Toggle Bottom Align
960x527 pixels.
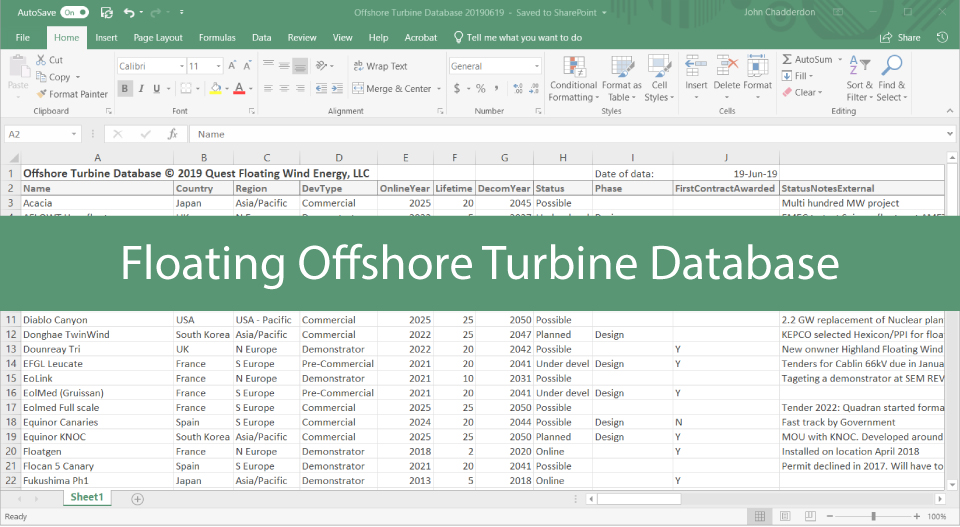[300, 65]
